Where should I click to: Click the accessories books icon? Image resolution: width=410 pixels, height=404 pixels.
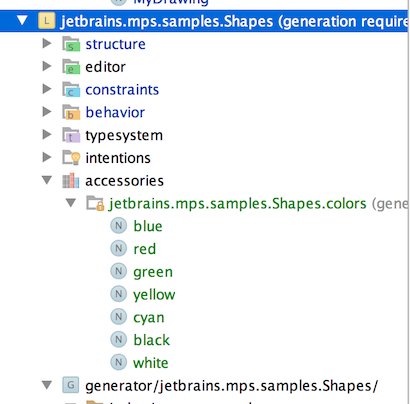(x=71, y=181)
